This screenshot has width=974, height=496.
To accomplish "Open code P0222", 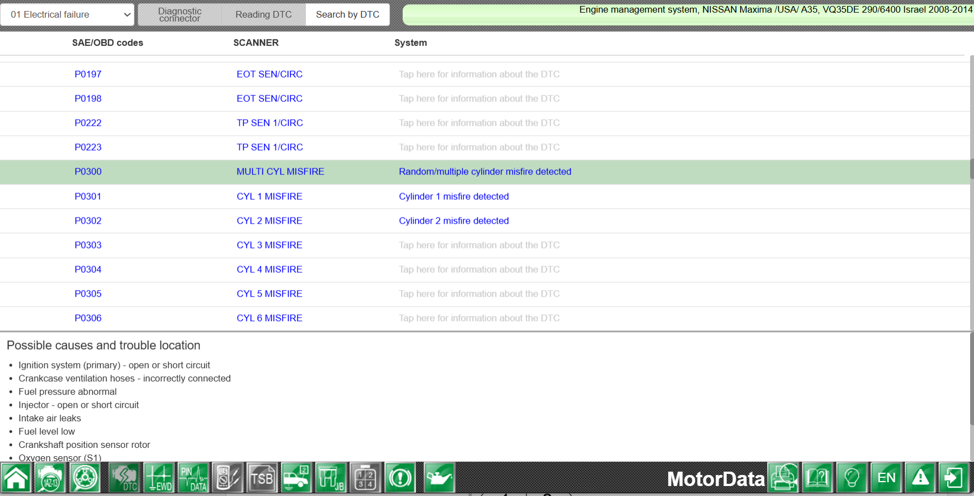I will [x=88, y=122].
